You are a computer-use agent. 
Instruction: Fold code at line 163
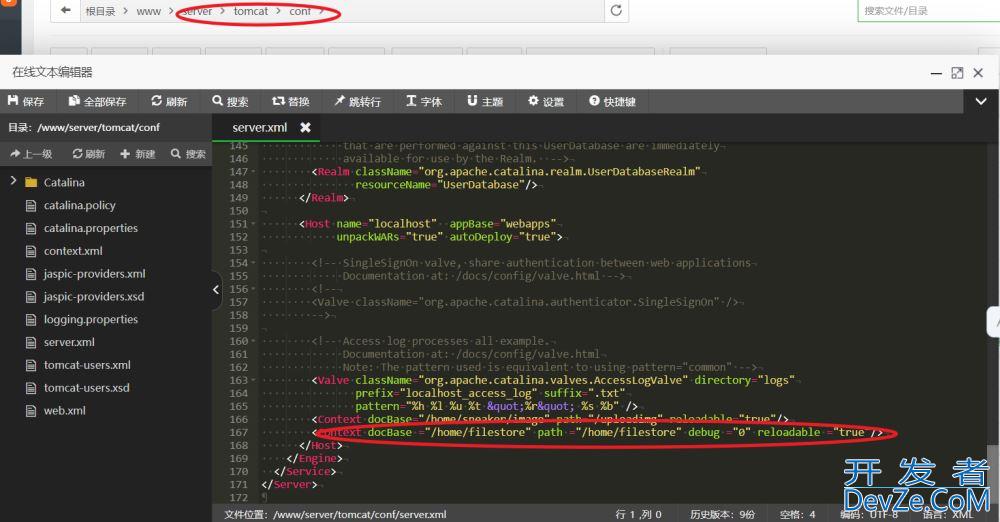click(x=253, y=380)
